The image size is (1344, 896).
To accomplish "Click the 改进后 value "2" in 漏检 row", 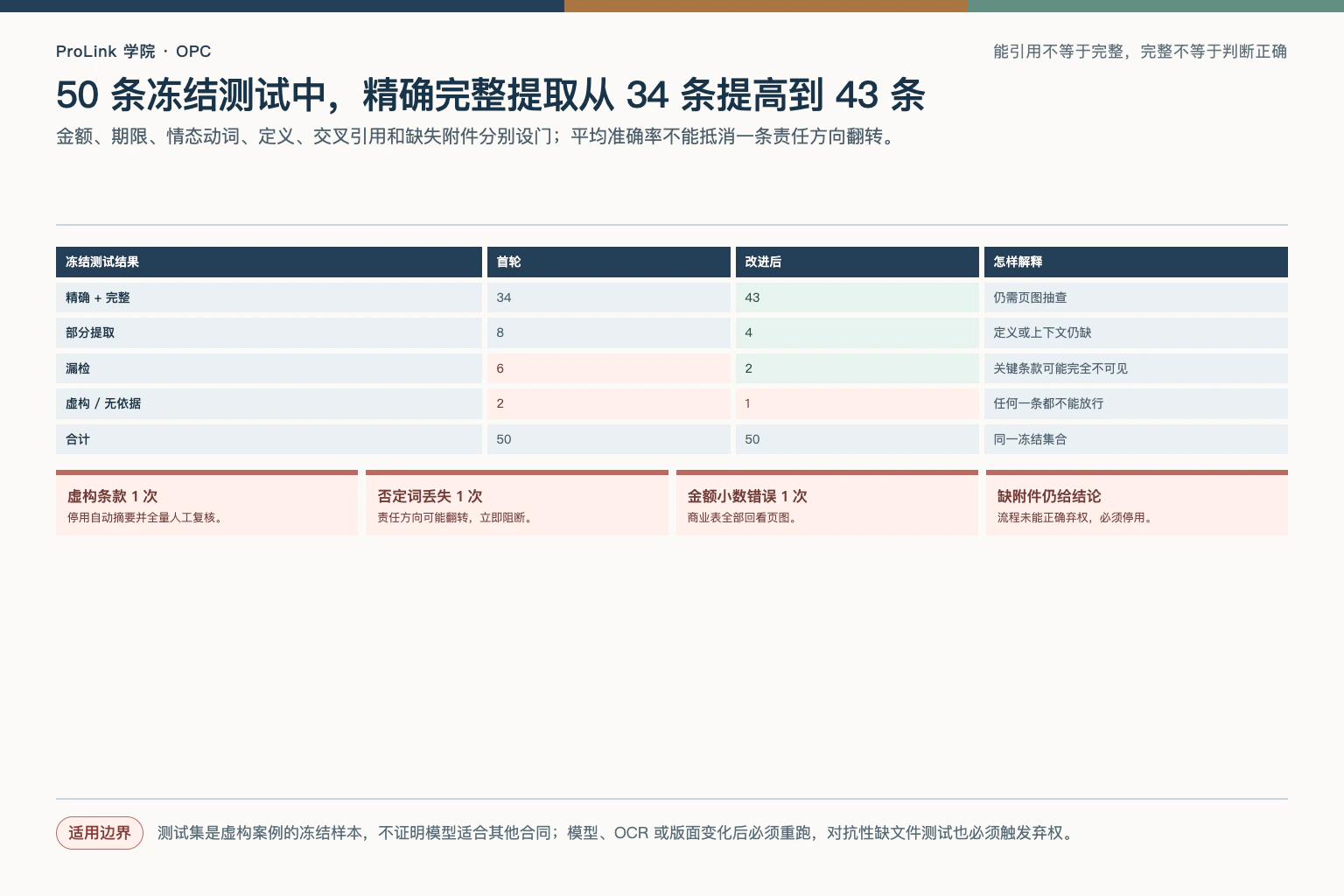I will pyautogui.click(x=749, y=368).
